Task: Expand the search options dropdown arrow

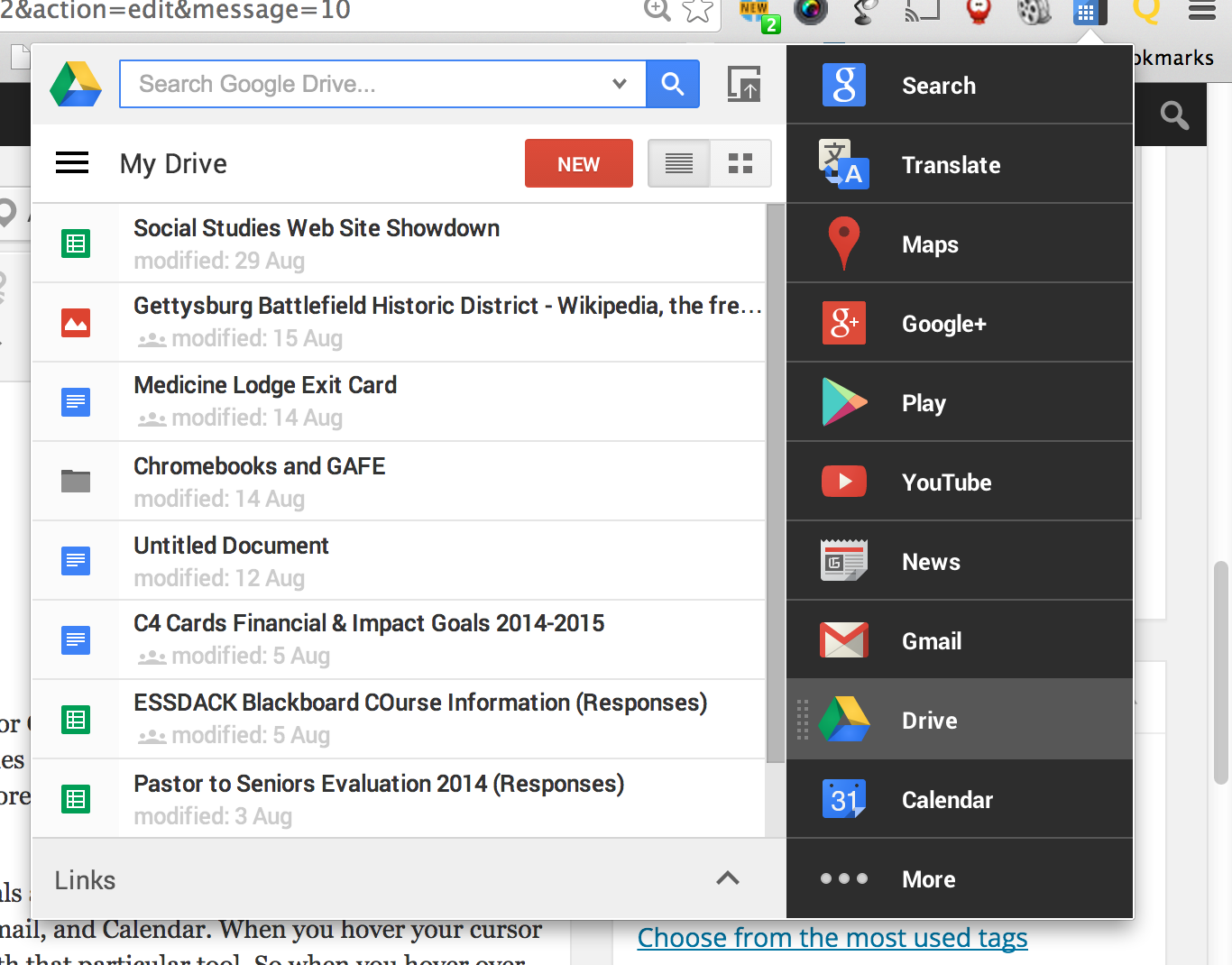Action: coord(620,84)
